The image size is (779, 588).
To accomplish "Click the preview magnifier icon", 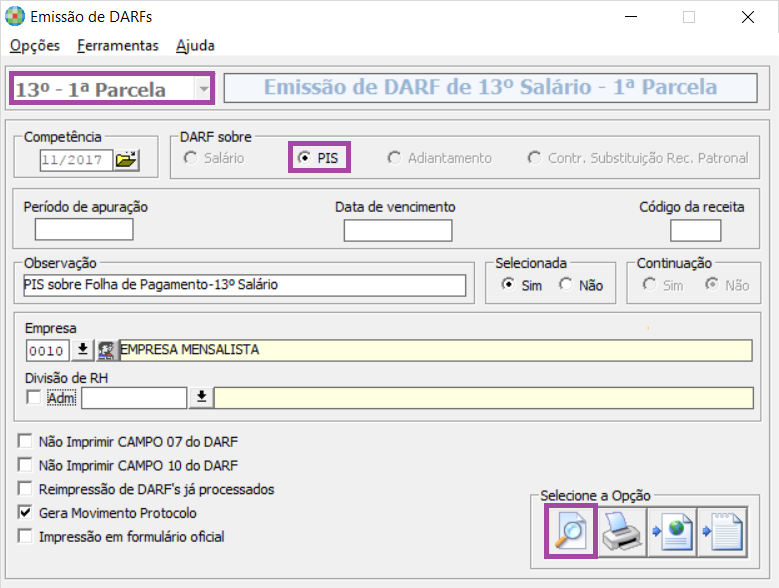I will (x=570, y=531).
